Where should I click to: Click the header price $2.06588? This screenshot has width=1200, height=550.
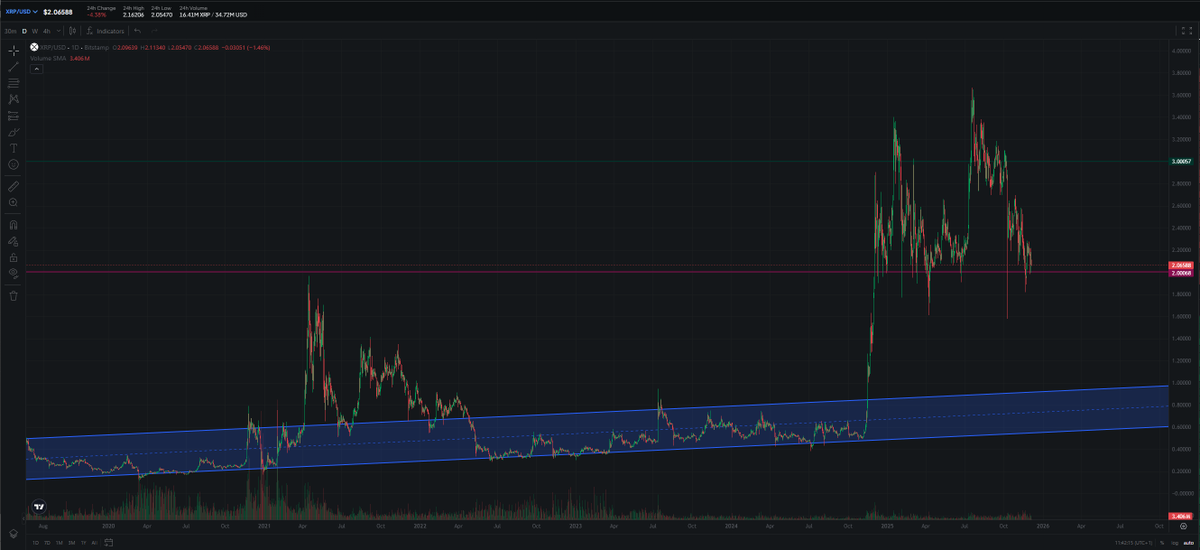[x=58, y=12]
